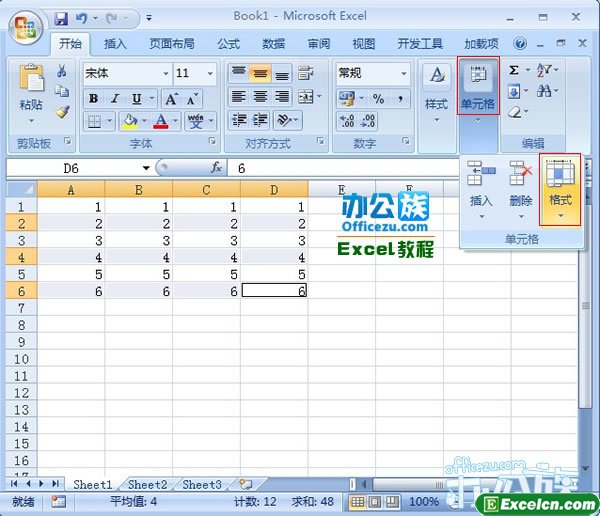Viewport: 600px width, 516px height.
Task: Align text to bottom of cell
Action: point(282,73)
